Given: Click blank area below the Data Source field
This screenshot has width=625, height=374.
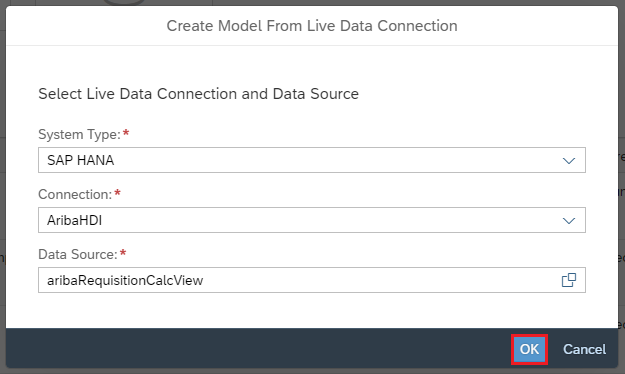Looking at the screenshot, I should (x=312, y=311).
